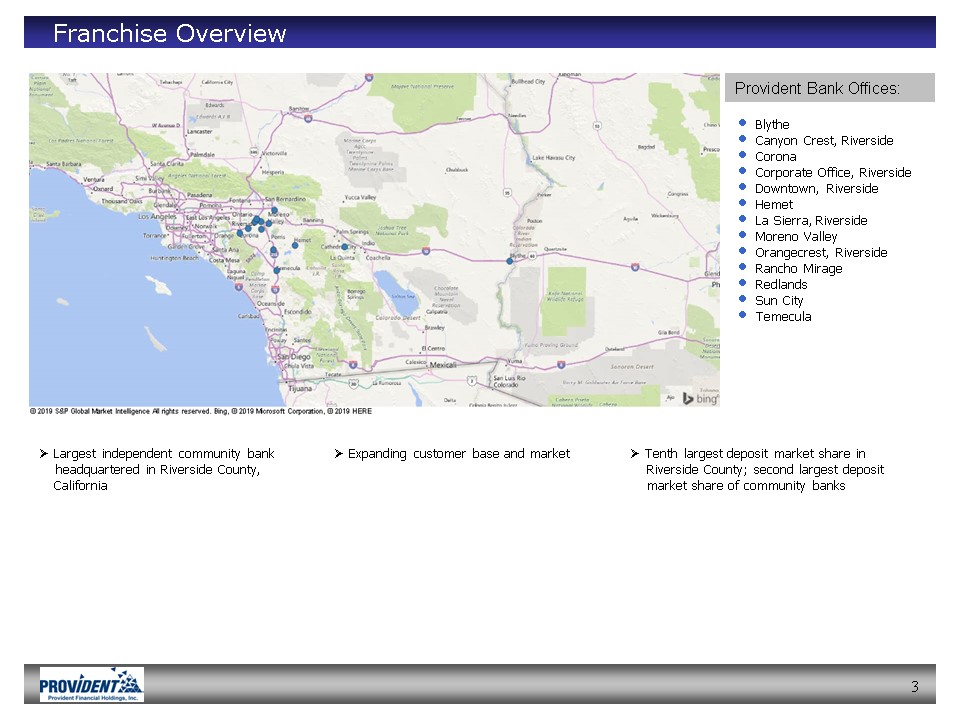
Task: Choose 'Moreno Valley' in the offices list
Action: click(x=796, y=237)
